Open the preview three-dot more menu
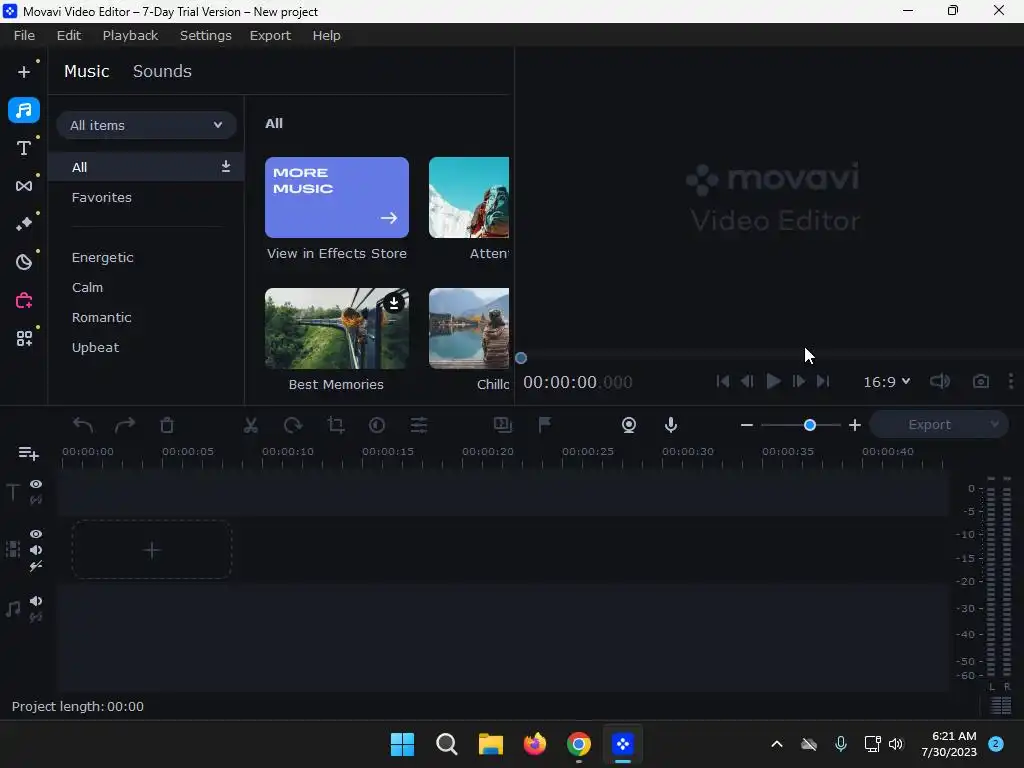1024x768 pixels. click(x=1011, y=381)
